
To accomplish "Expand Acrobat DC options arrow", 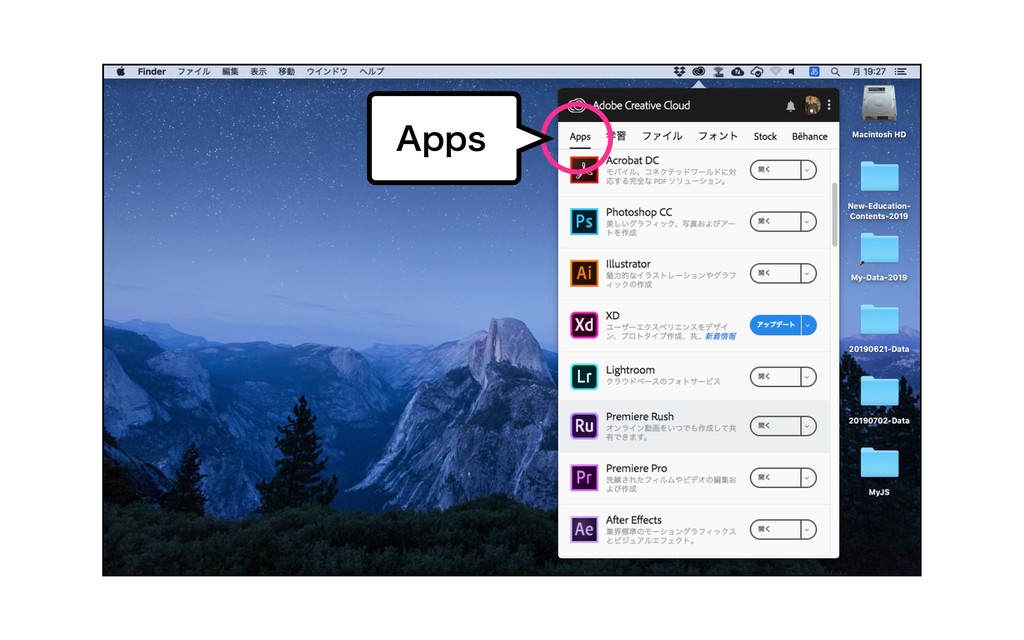I will click(808, 170).
